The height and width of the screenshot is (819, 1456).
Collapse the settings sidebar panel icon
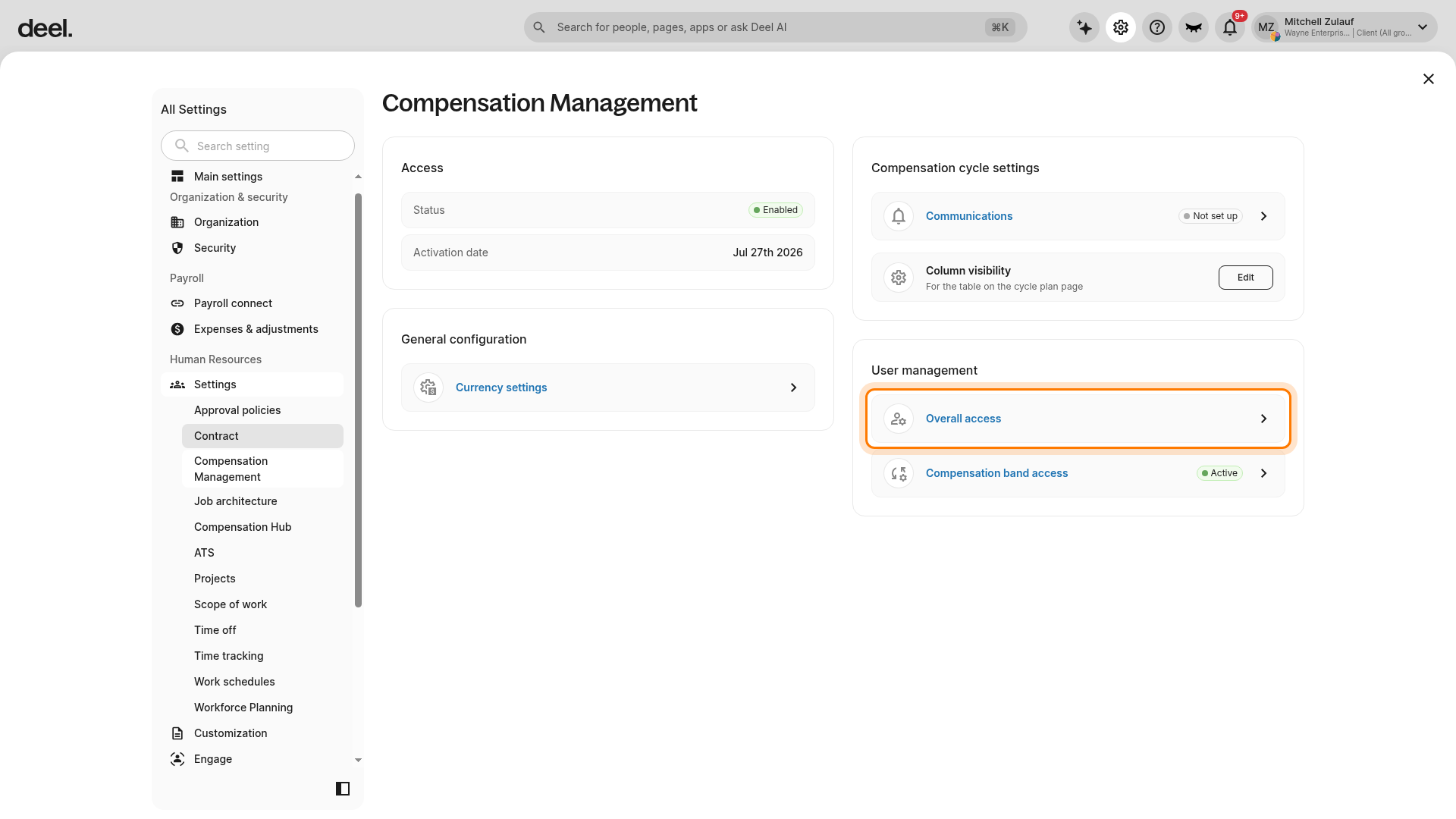(x=343, y=789)
